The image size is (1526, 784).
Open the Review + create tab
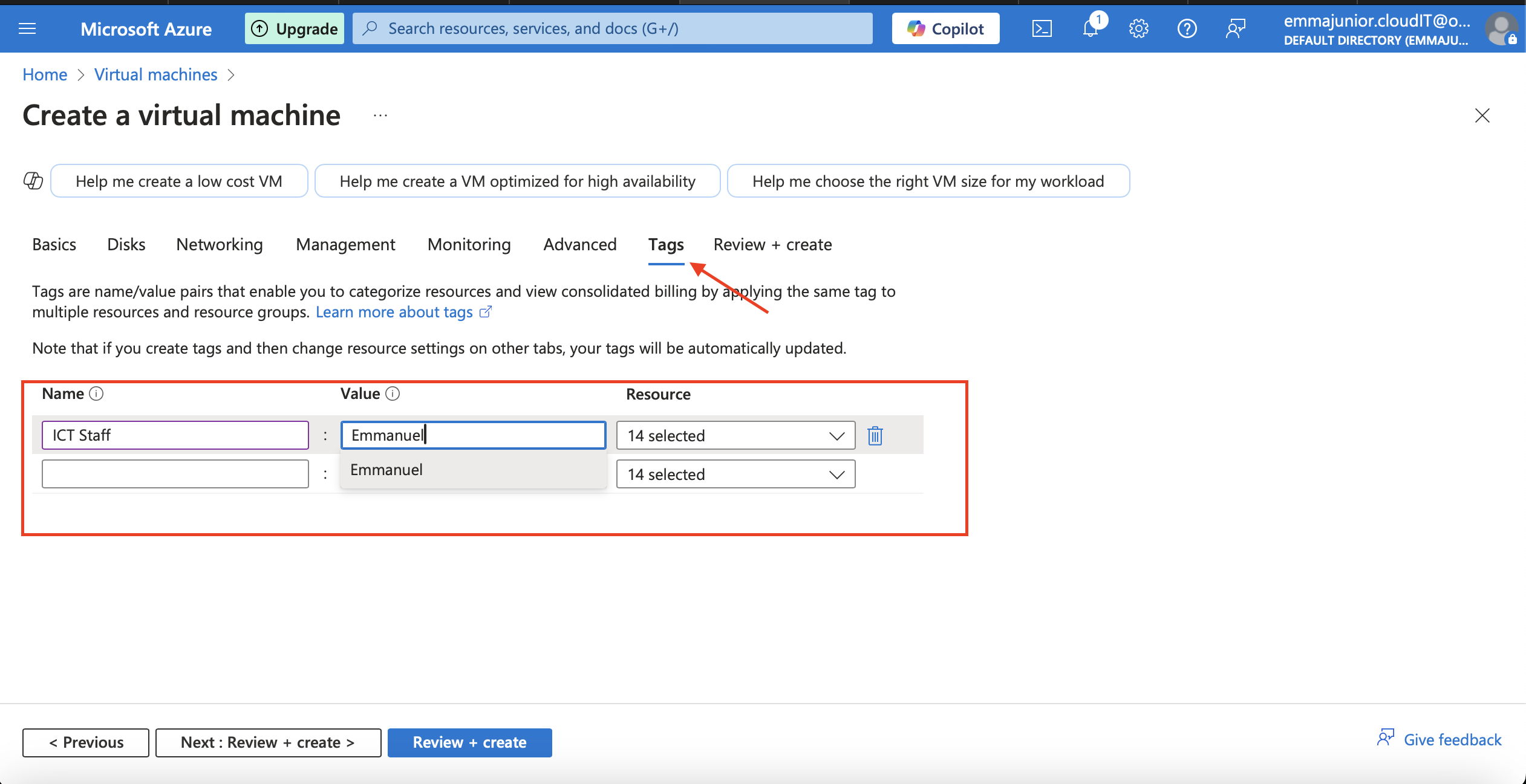[x=772, y=244]
